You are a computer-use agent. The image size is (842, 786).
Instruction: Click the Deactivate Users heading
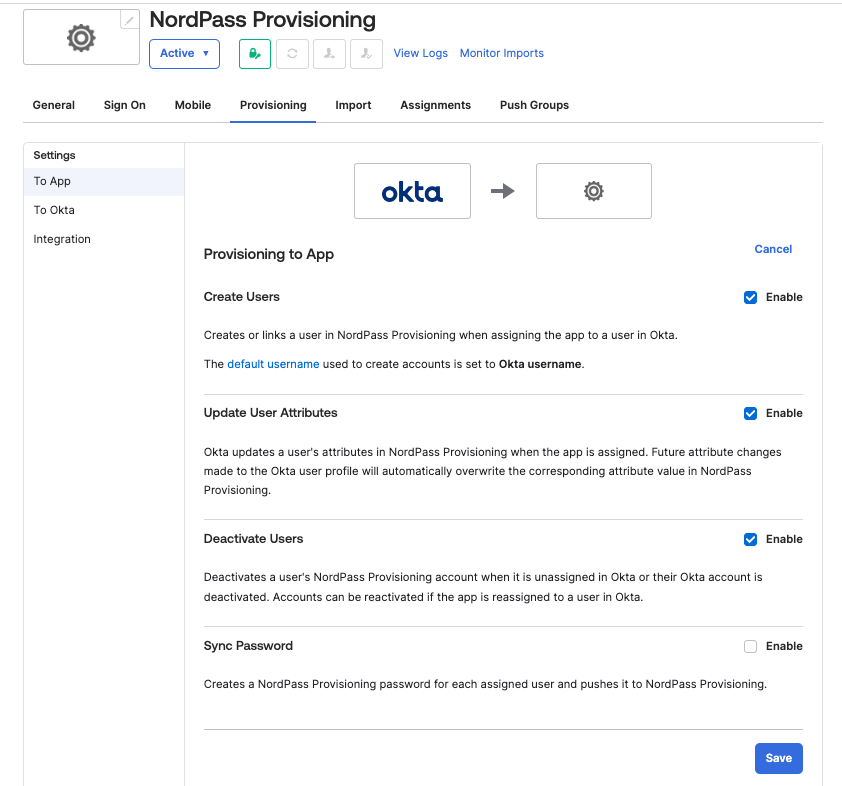click(253, 539)
